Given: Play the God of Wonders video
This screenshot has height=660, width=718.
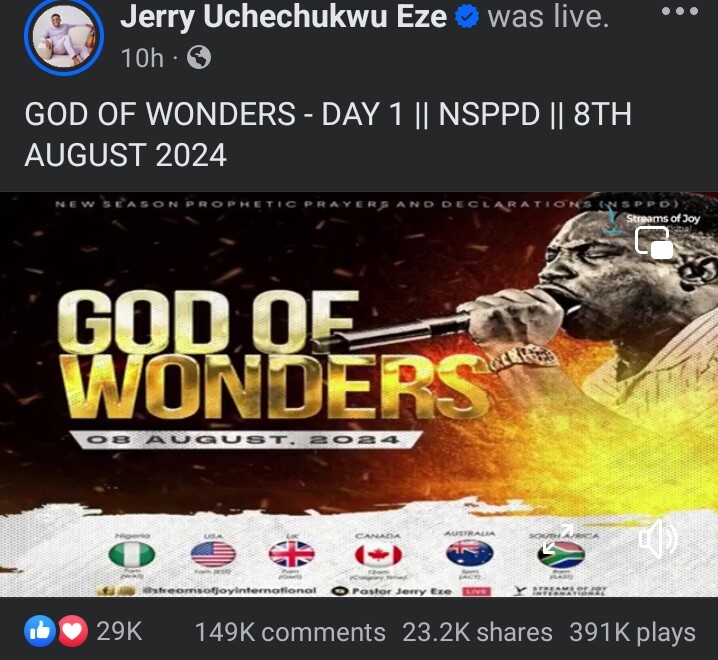Looking at the screenshot, I should click(359, 394).
